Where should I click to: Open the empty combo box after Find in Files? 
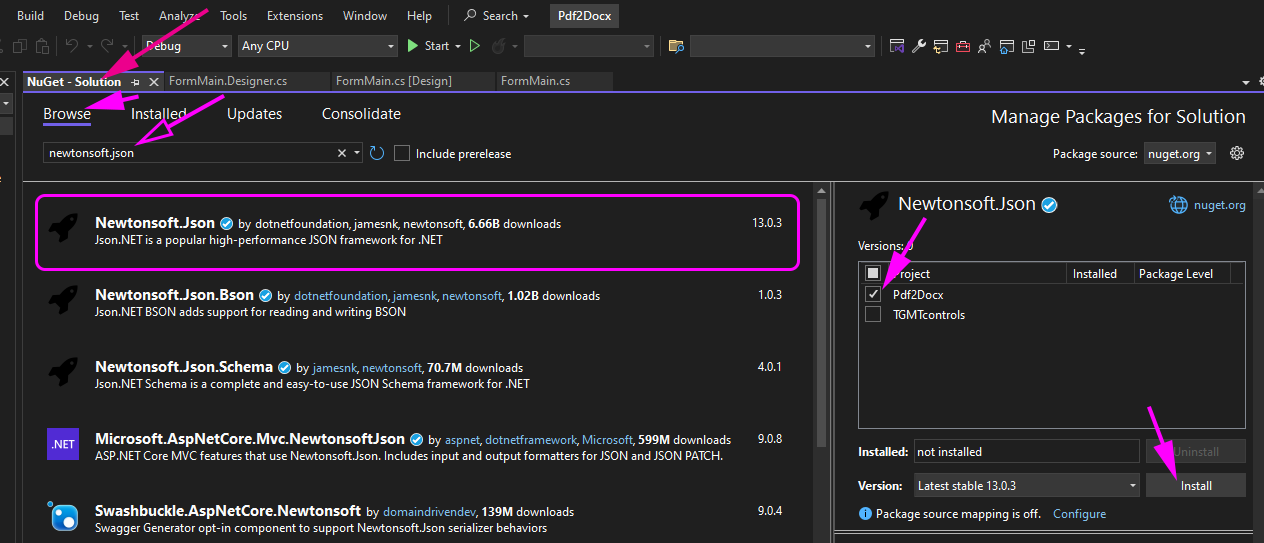coord(782,46)
